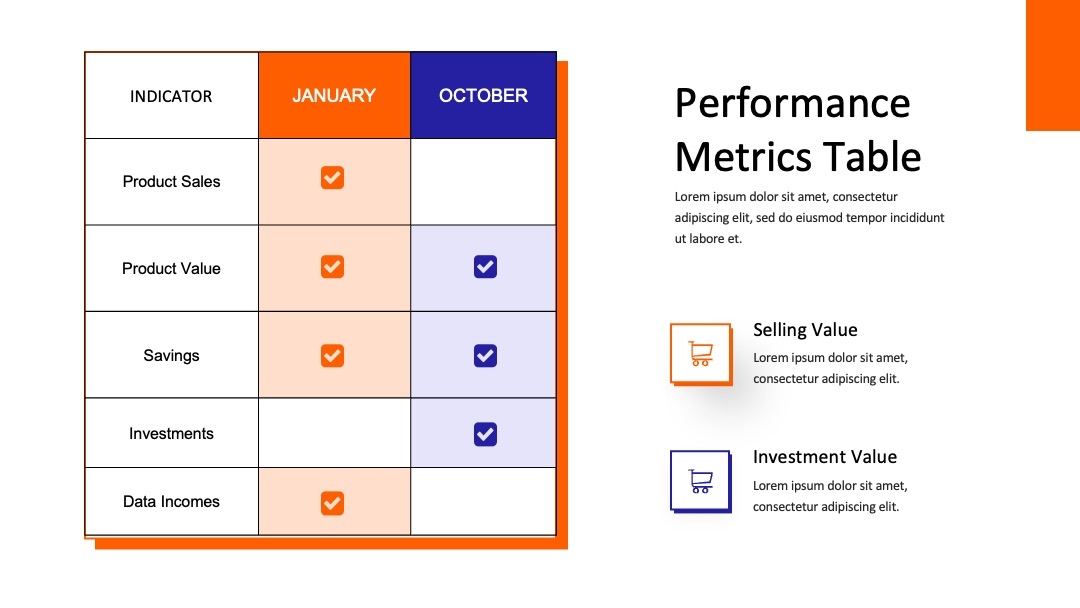Click the empty Investments January cell
Image resolution: width=1080 pixels, height=608 pixels.
click(335, 433)
